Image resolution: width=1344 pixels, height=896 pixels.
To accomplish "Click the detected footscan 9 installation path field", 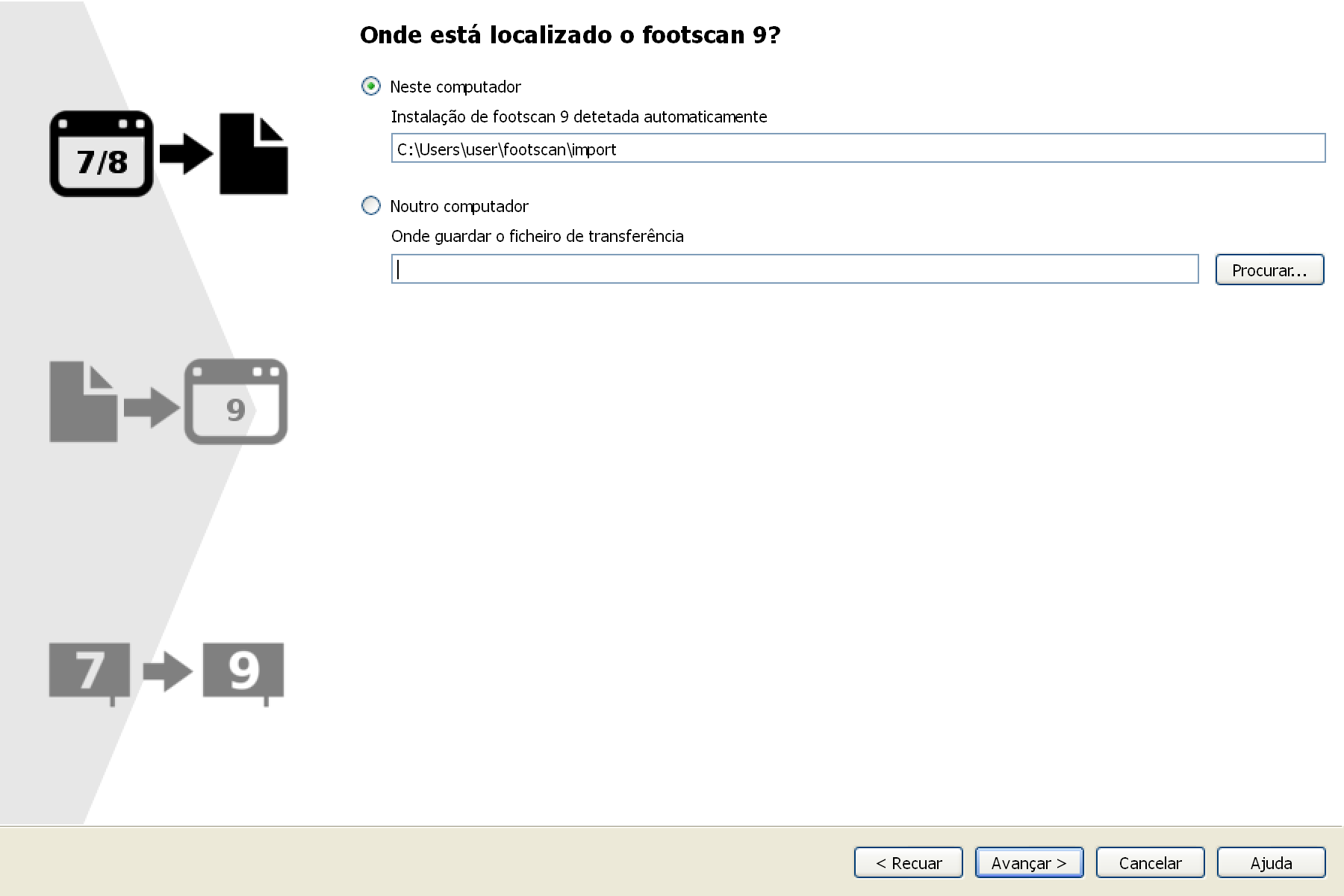I will 858,149.
